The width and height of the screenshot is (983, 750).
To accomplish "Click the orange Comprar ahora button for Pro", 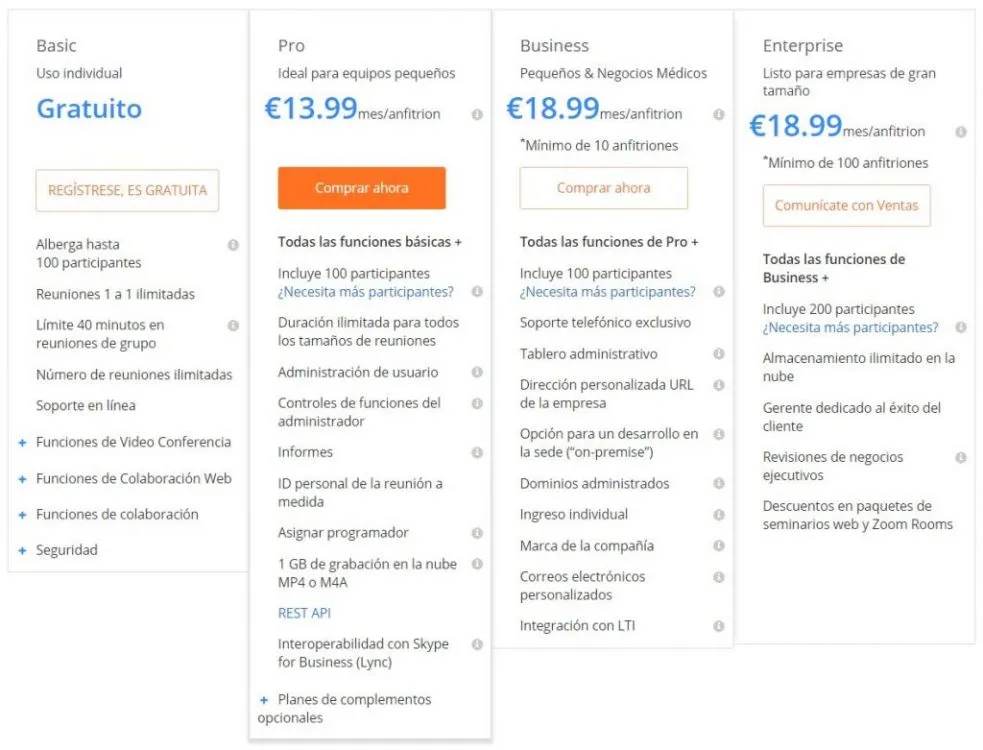I will (x=362, y=188).
